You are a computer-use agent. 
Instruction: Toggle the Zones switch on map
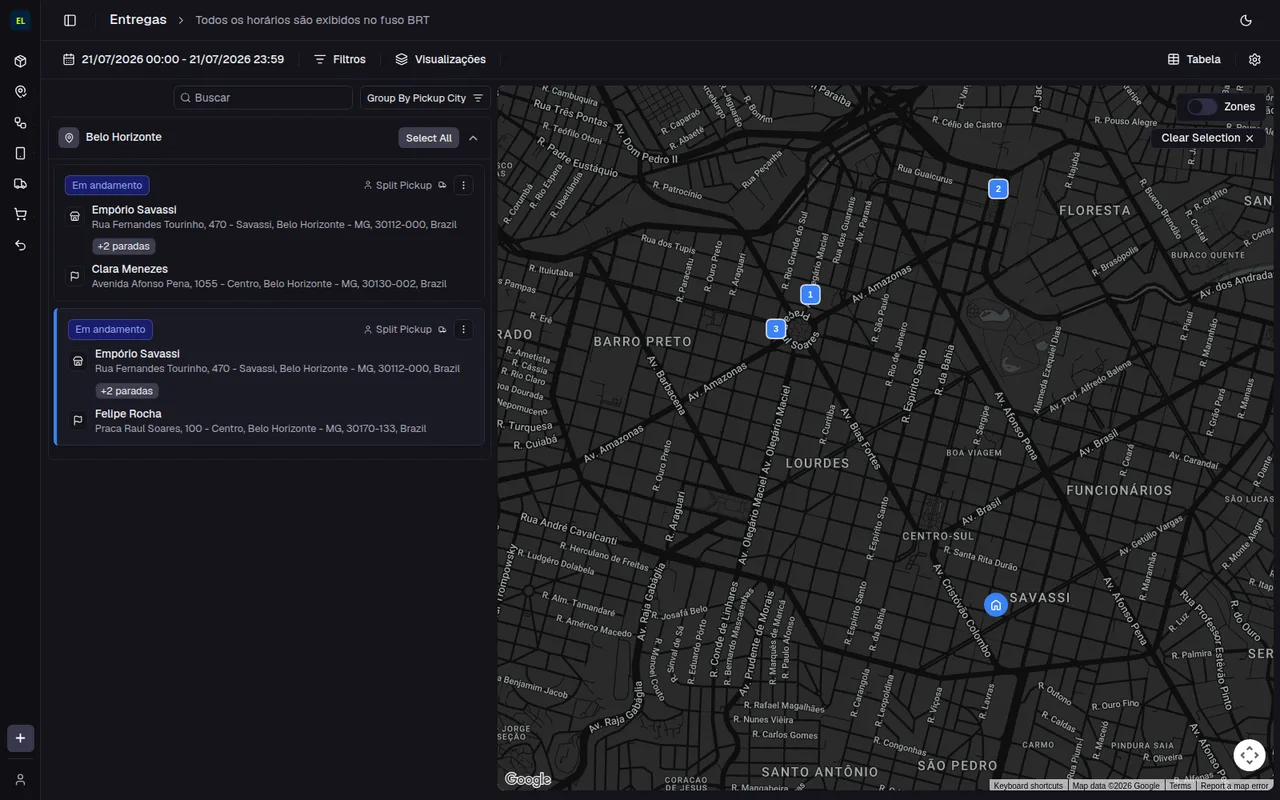coord(1202,107)
